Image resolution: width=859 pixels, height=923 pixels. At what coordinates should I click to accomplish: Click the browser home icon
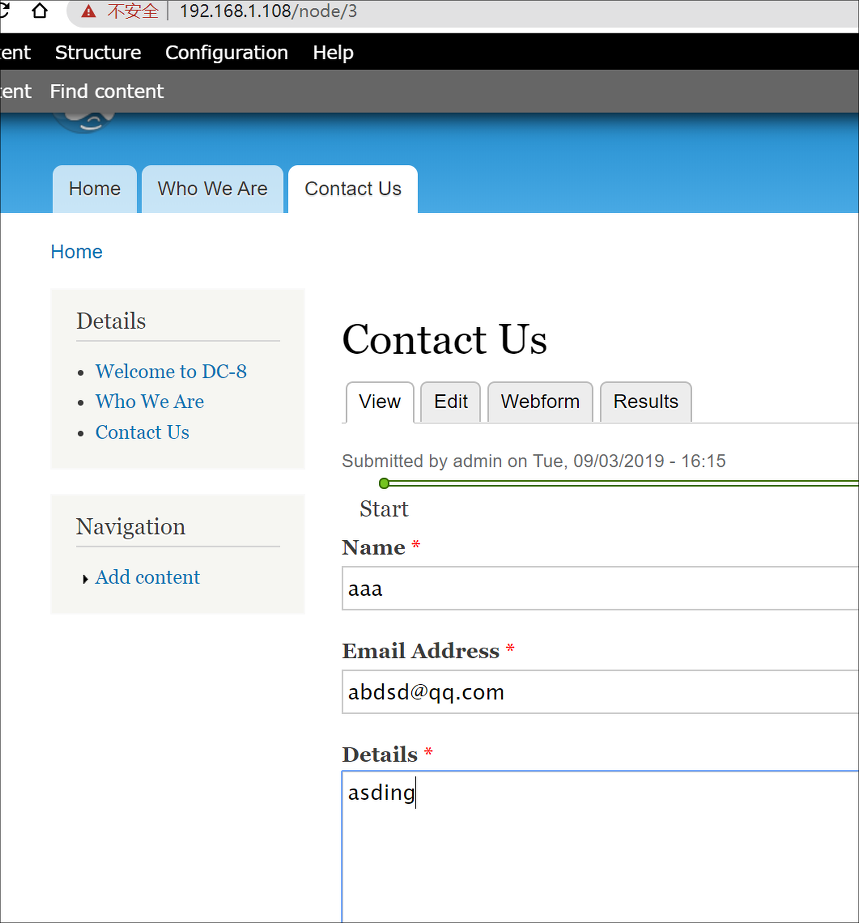[x=39, y=11]
